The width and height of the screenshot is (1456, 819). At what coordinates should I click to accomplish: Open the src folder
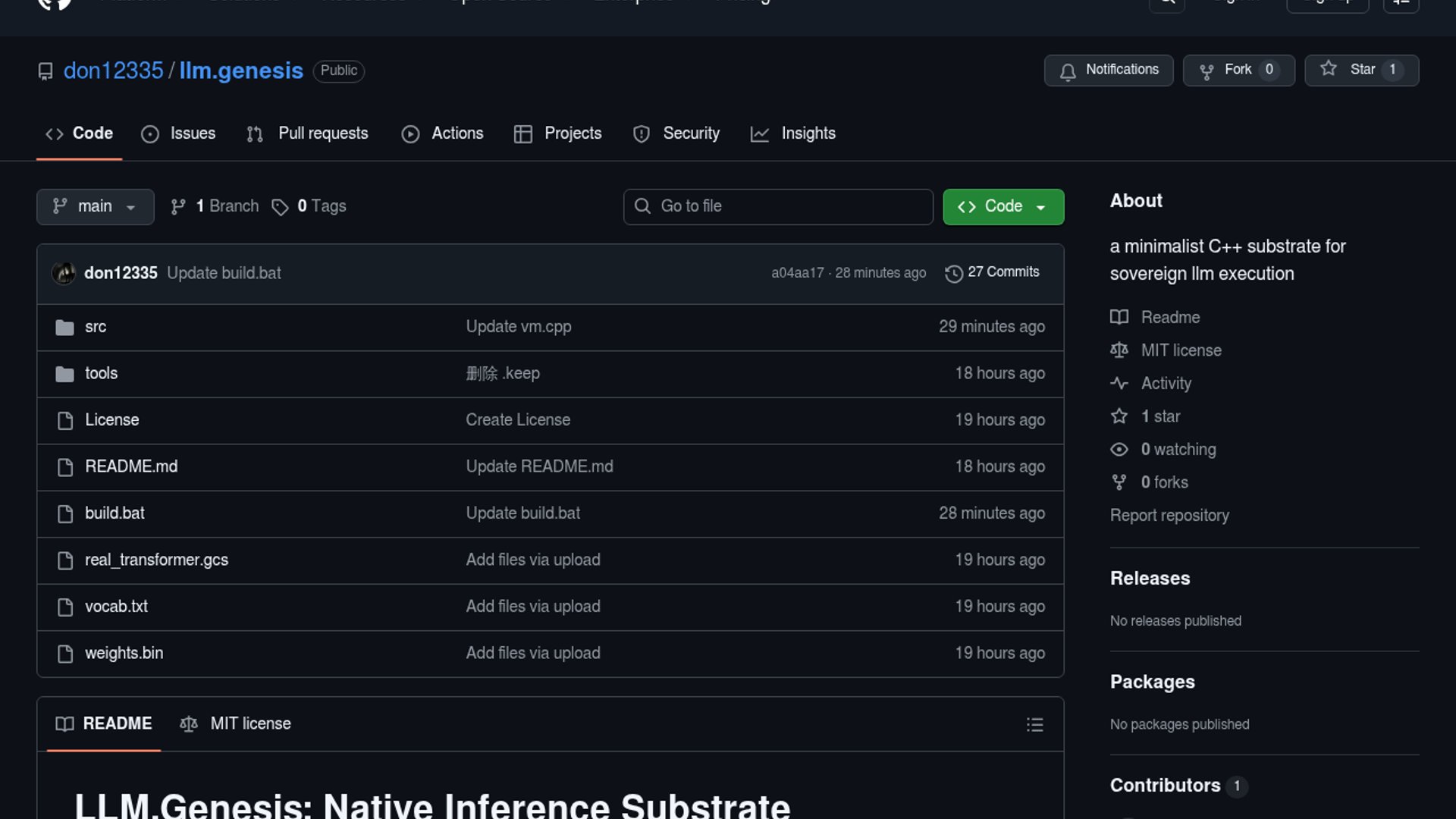[96, 327]
